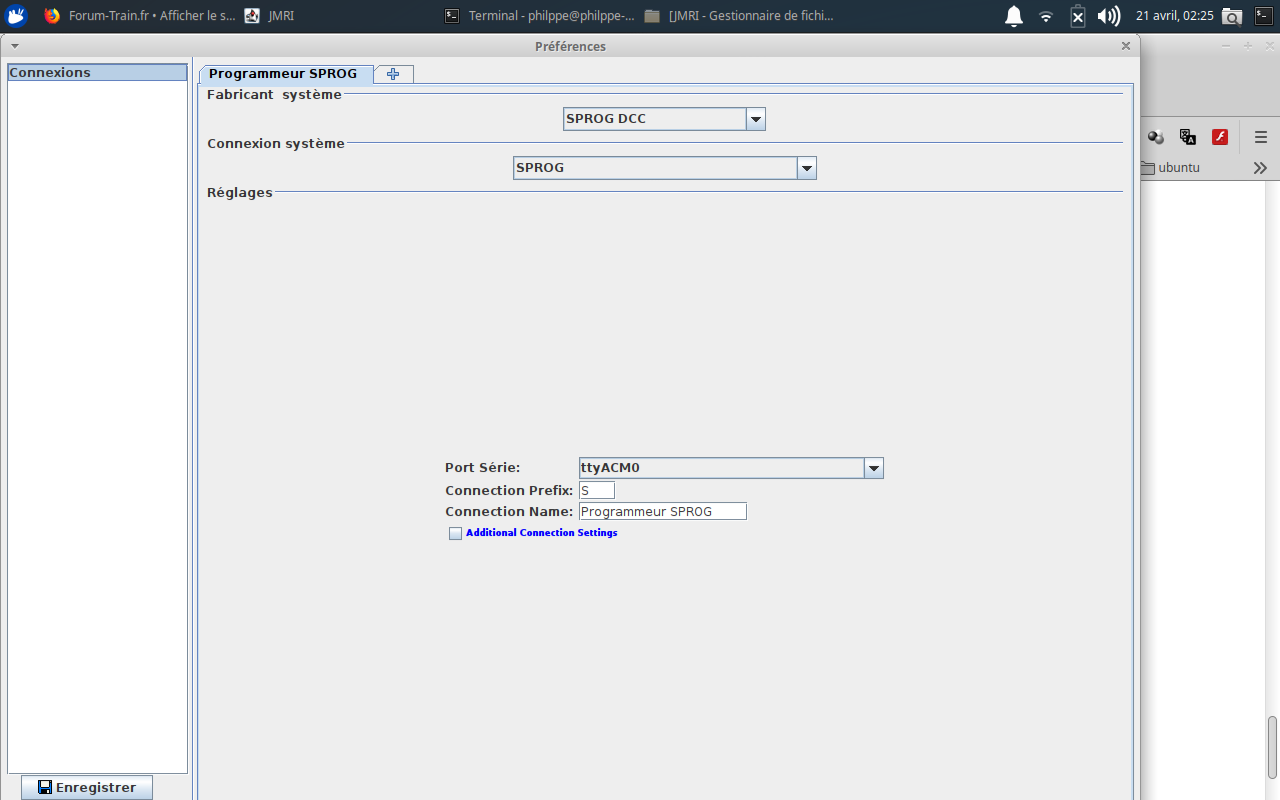1280x800 pixels.
Task: Minimize the Firefox window behind Préférences
Action: coord(1227,46)
